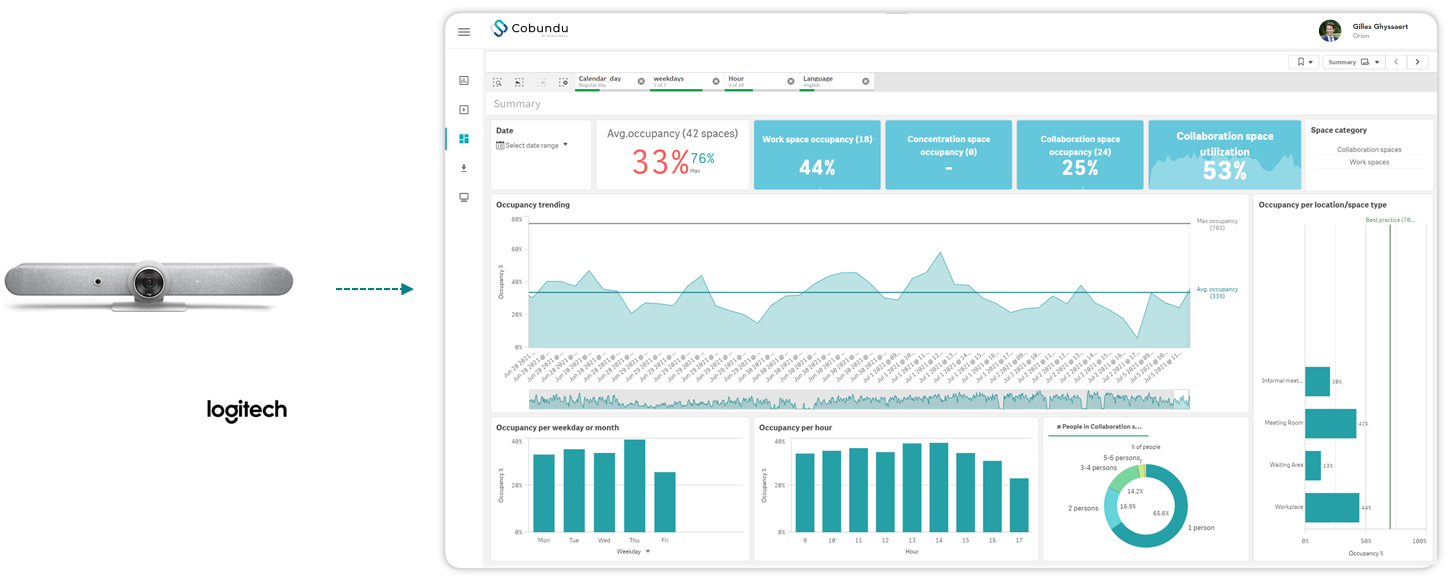Image resolution: width=1450 pixels, height=581 pixels.
Task: Open the chart report sidebar icon
Action: (464, 80)
